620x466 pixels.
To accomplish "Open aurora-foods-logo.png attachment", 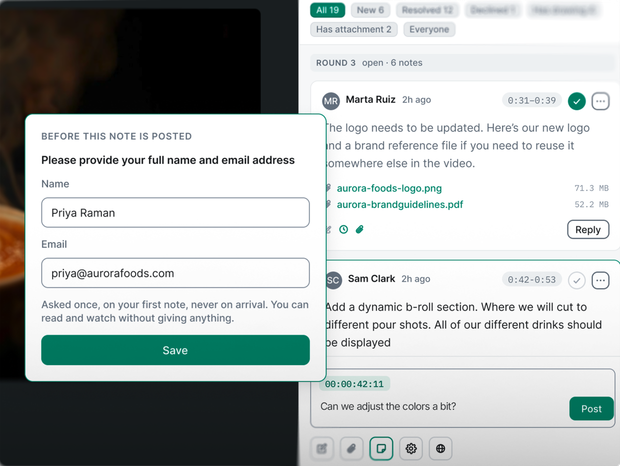I will 389,188.
